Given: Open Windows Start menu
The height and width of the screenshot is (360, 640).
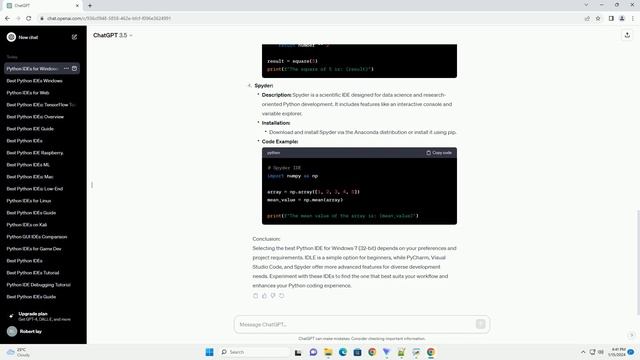Looking at the screenshot, I should pos(209,352).
